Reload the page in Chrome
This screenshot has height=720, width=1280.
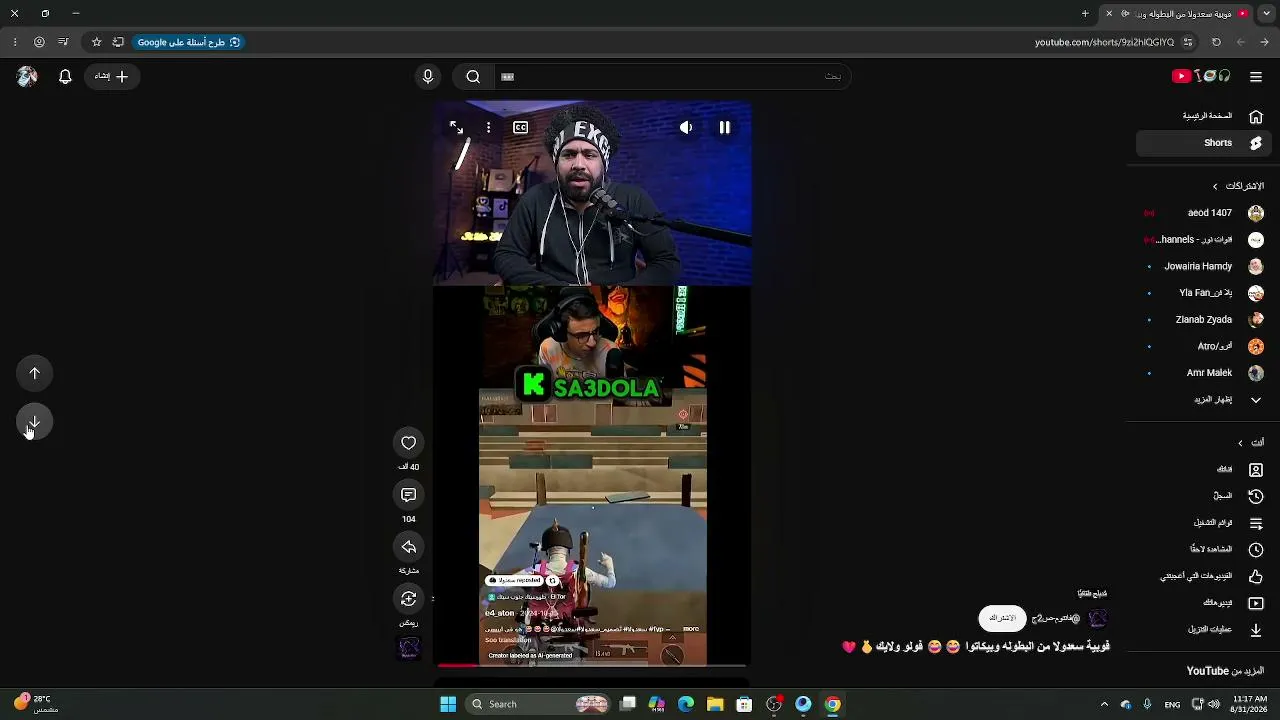tap(1216, 42)
